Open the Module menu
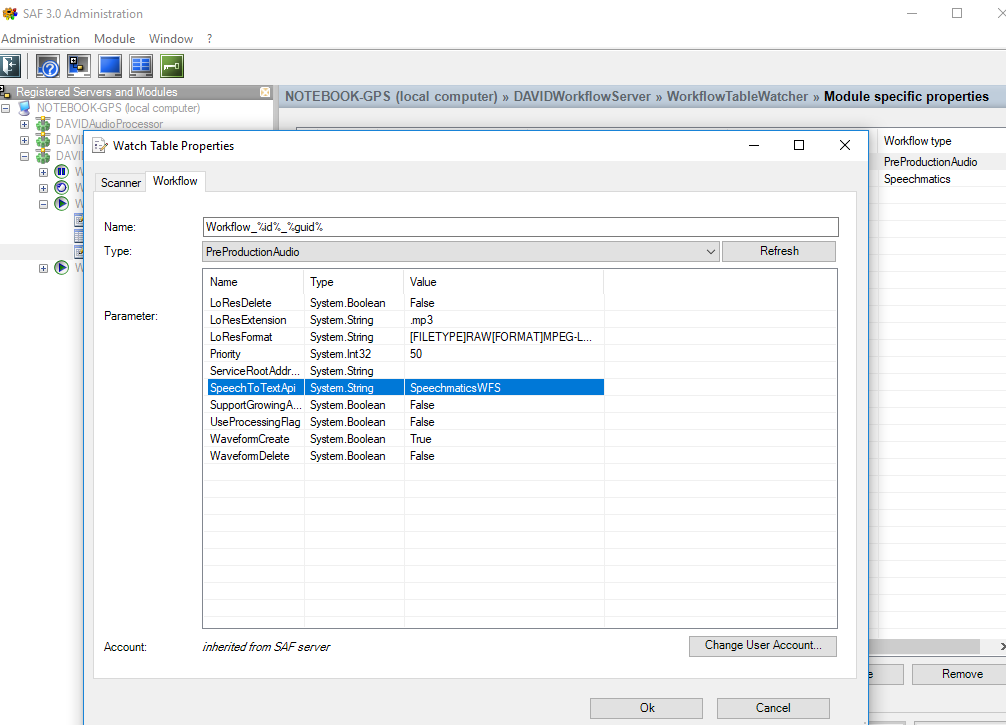The height and width of the screenshot is (725, 1006). 114,39
